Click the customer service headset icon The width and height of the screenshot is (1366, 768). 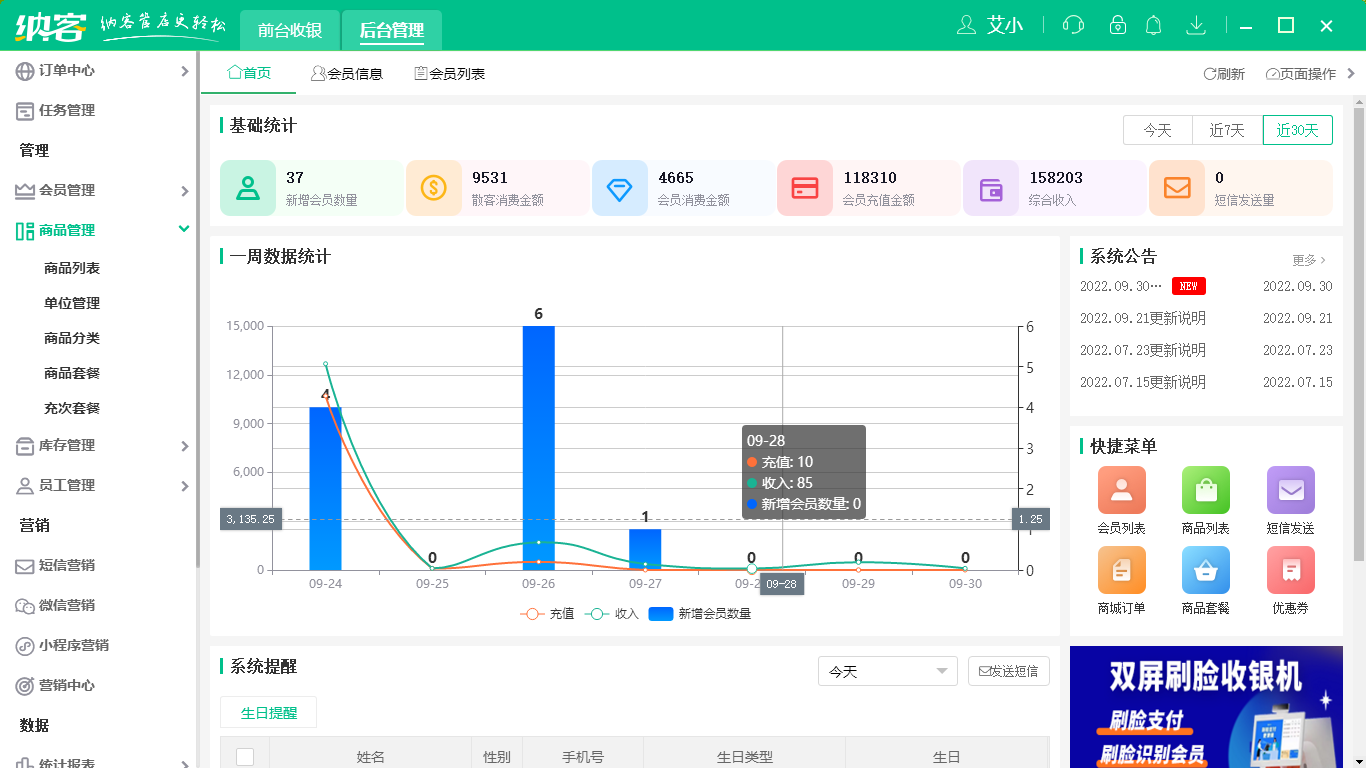point(1073,26)
